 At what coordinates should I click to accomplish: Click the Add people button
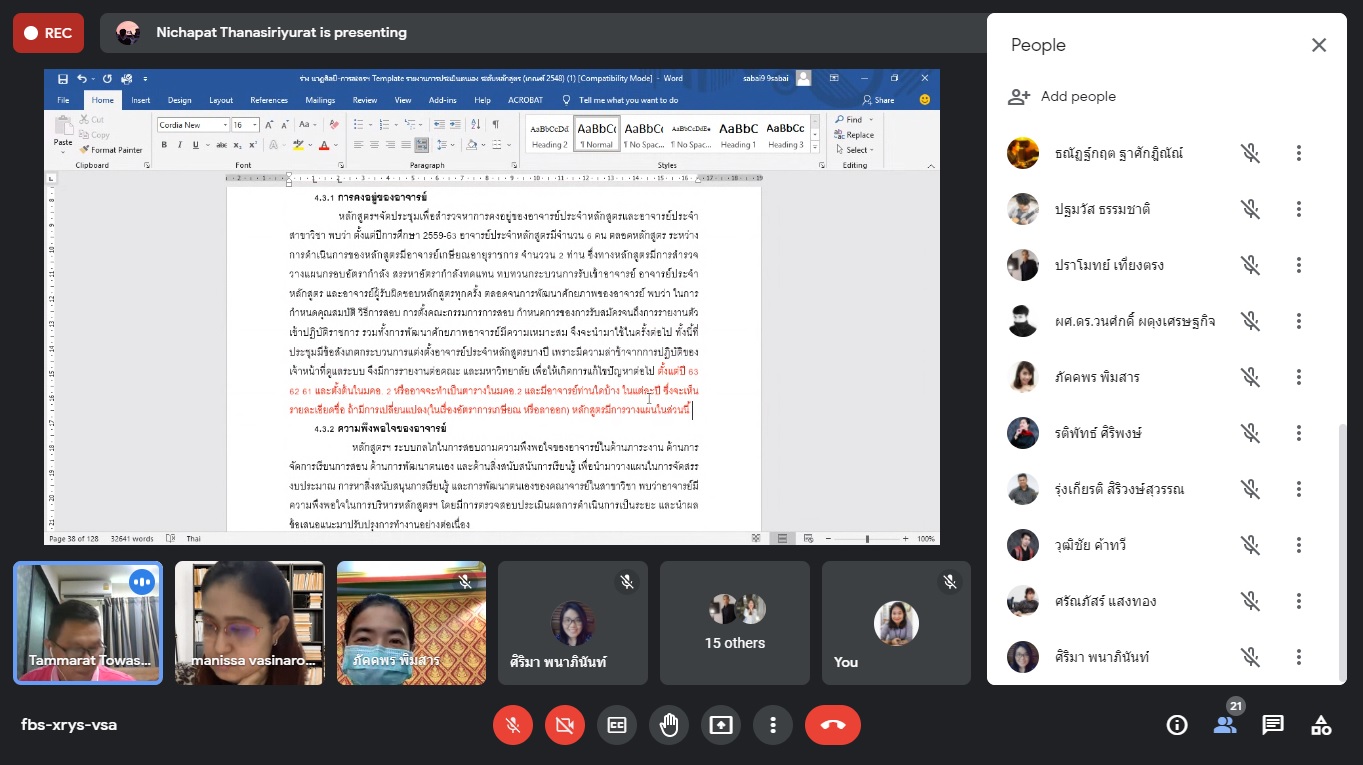(1062, 97)
